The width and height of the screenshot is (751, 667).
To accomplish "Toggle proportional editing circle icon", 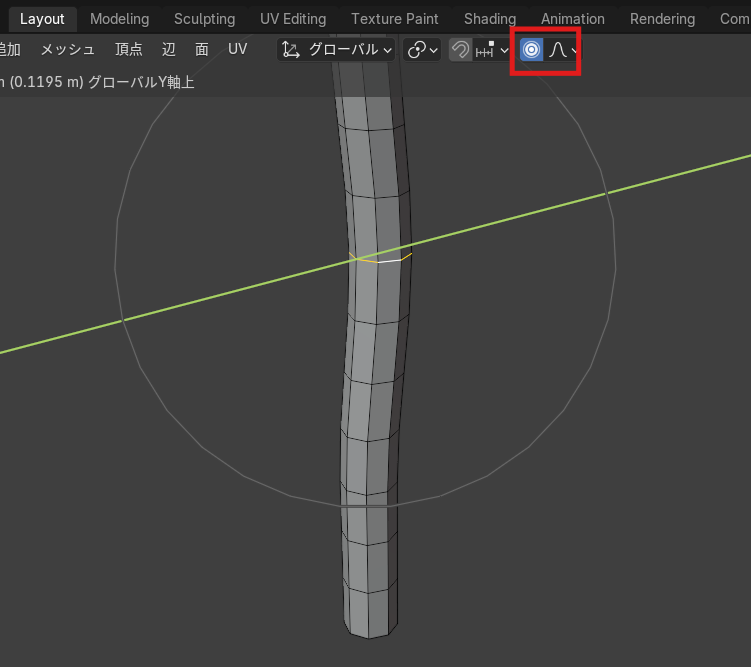I will tap(532, 49).
